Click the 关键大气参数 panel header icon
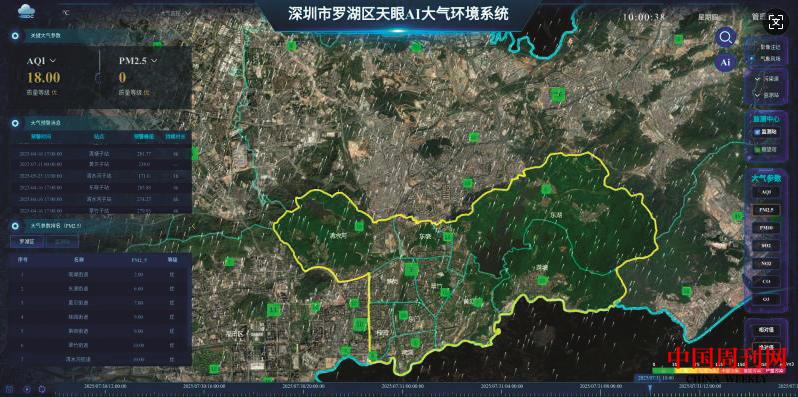Viewport: 798px width, 397px height. (15, 36)
